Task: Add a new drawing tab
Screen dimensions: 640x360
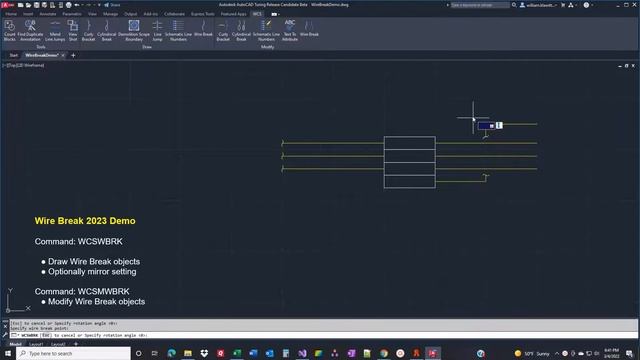Action: (73, 55)
